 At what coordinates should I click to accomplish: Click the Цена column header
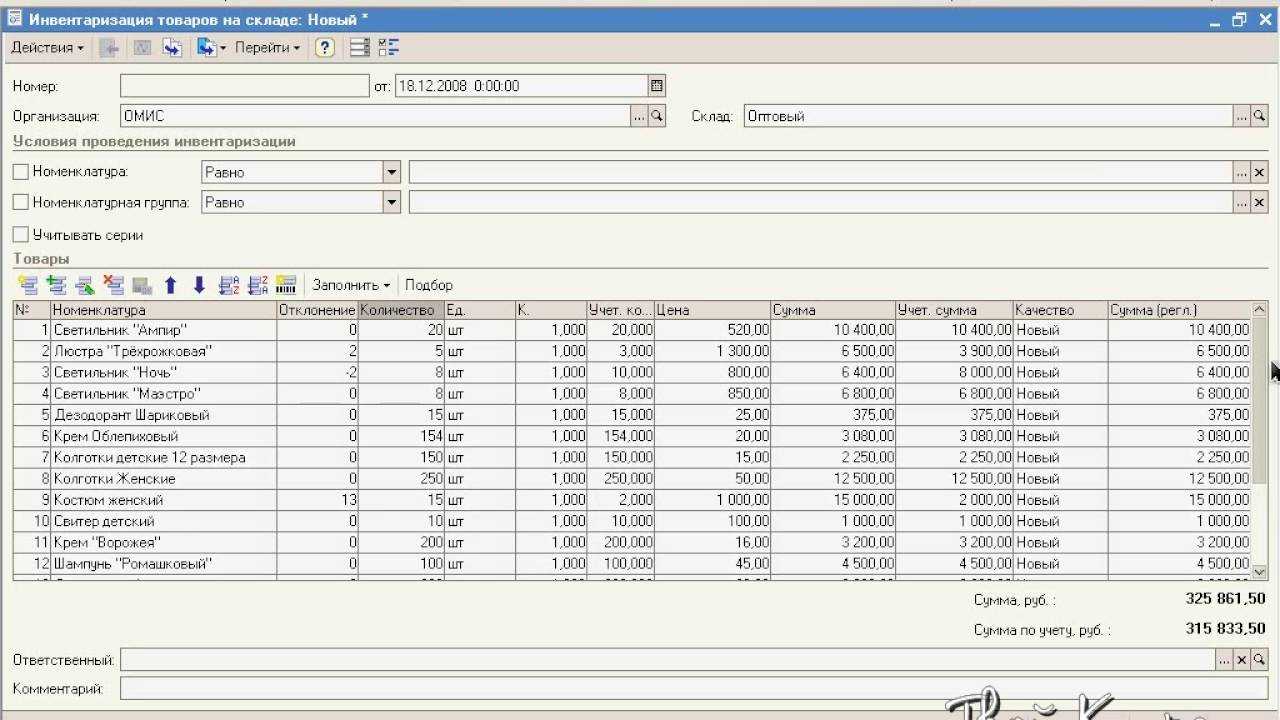pos(713,310)
